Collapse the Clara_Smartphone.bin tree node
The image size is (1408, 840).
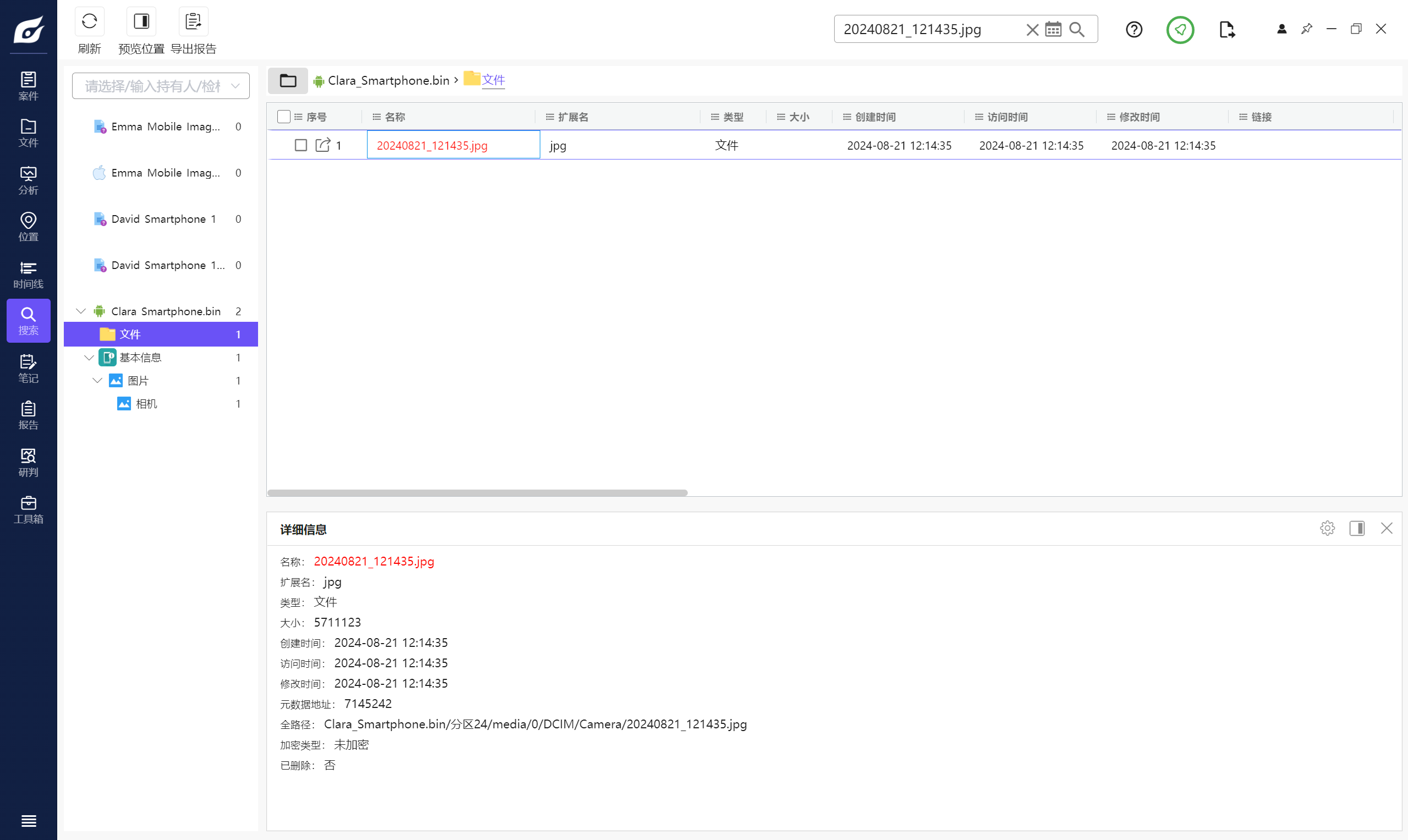(81, 311)
